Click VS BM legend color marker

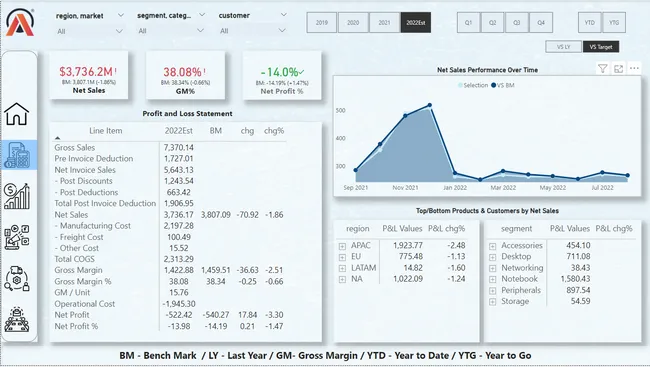(x=493, y=85)
